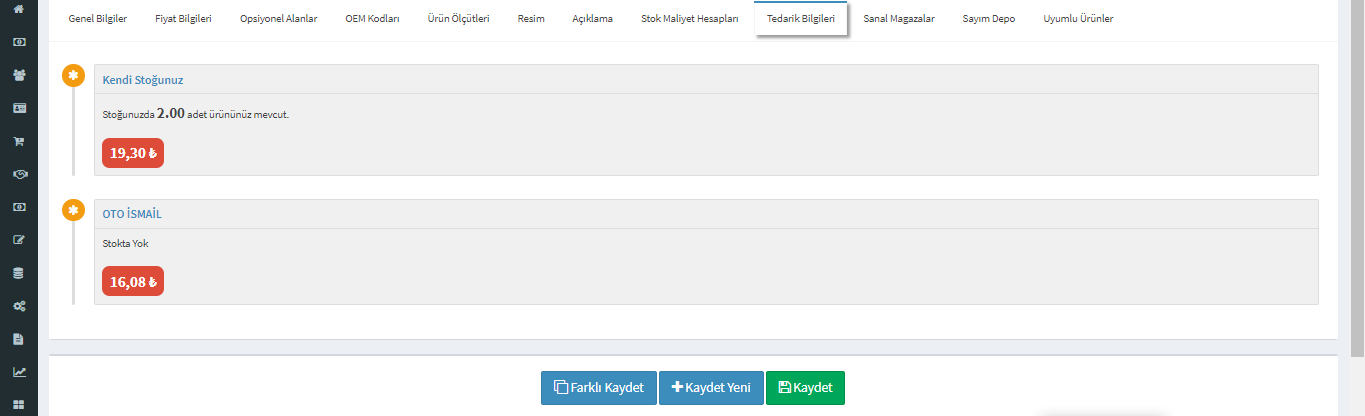Screen dimensions: 1365x416
Task: Open the gears settings sidebar icon
Action: pos(18,306)
